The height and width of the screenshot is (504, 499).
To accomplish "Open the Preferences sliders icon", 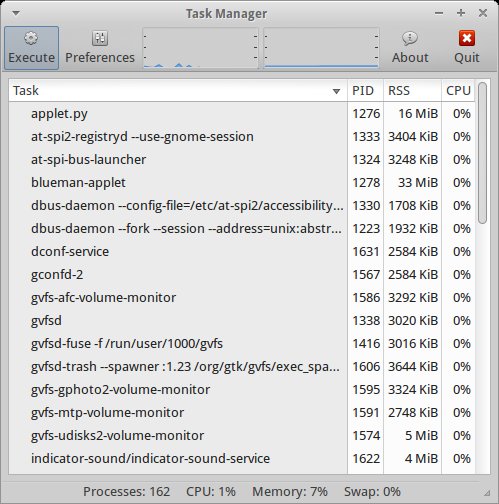I will pos(100,39).
